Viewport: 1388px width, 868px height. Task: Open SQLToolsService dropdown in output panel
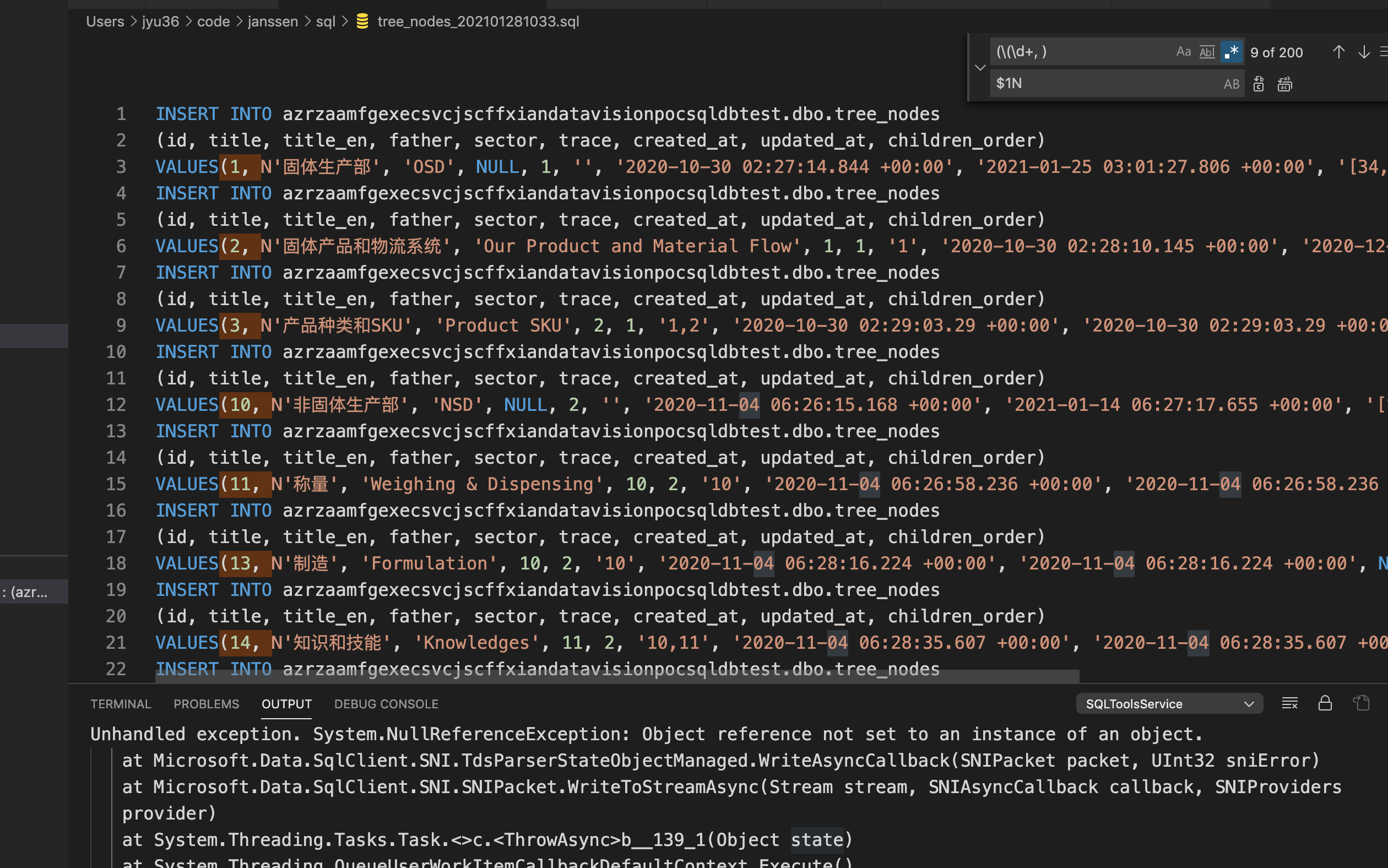click(1166, 704)
